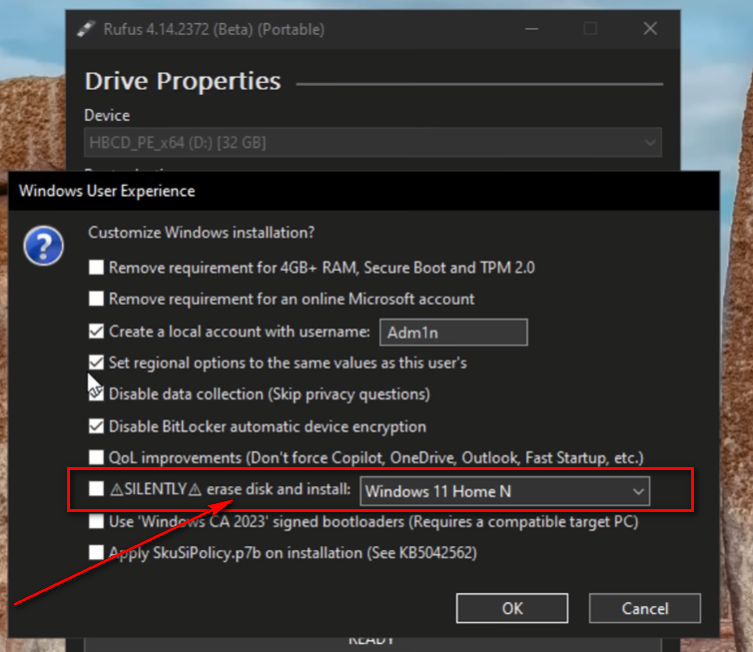Close the Rufus window

[x=650, y=29]
